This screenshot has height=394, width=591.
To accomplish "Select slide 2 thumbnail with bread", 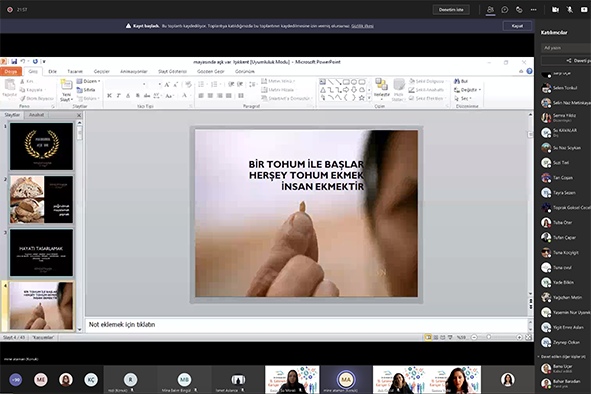I will [x=41, y=199].
